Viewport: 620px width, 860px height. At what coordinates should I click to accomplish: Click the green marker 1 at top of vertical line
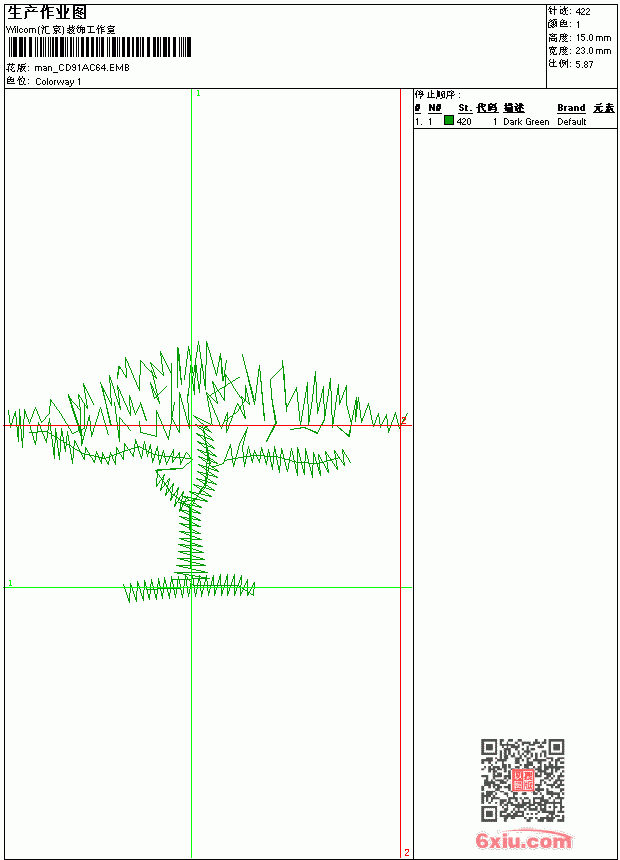pyautogui.click(x=198, y=94)
